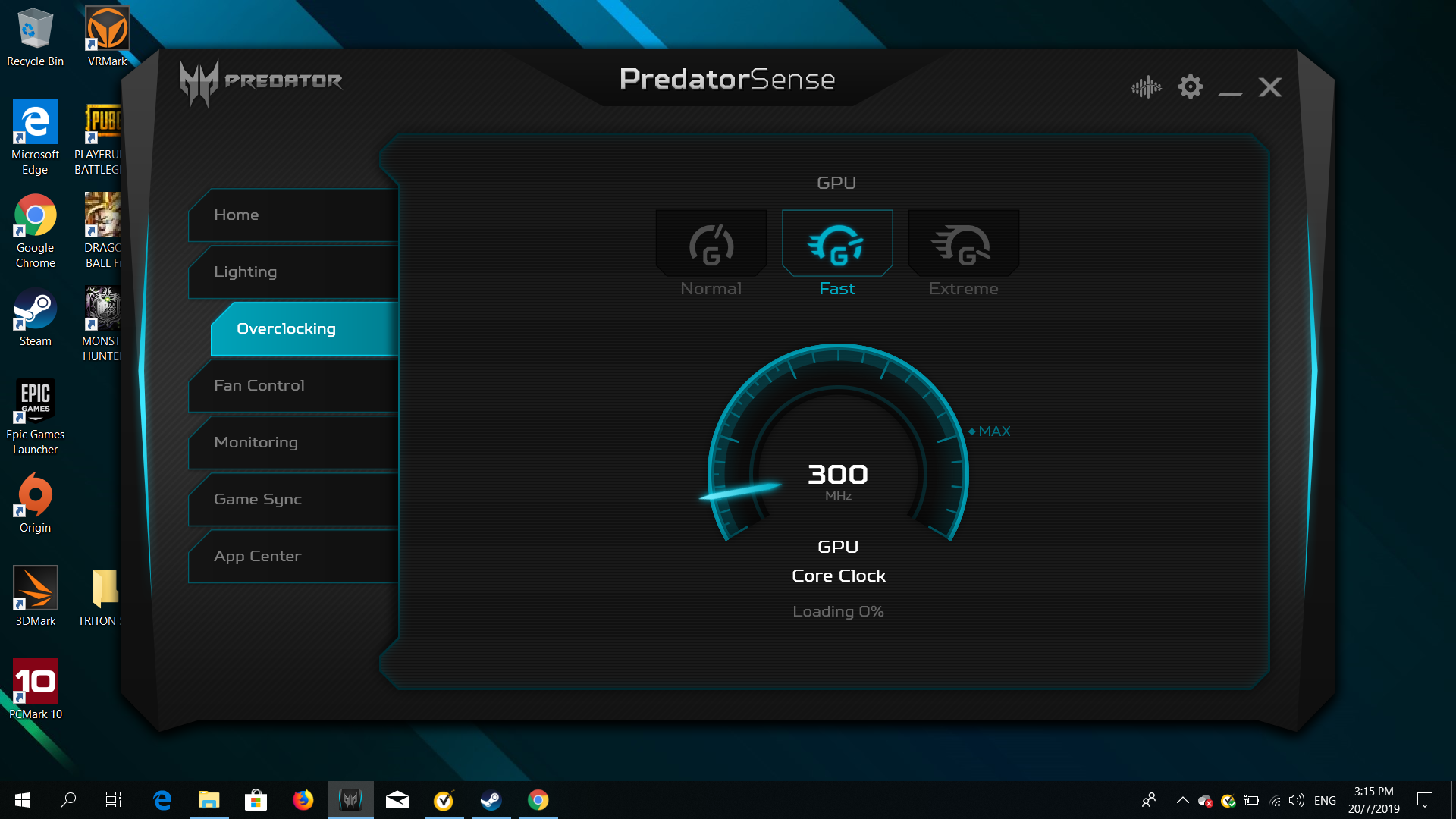Open the Windows Start menu
The width and height of the screenshot is (1456, 819).
click(x=23, y=800)
